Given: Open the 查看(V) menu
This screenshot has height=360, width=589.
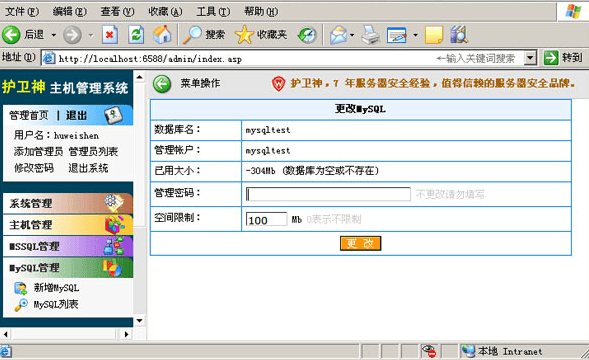Looking at the screenshot, I should click(117, 12).
